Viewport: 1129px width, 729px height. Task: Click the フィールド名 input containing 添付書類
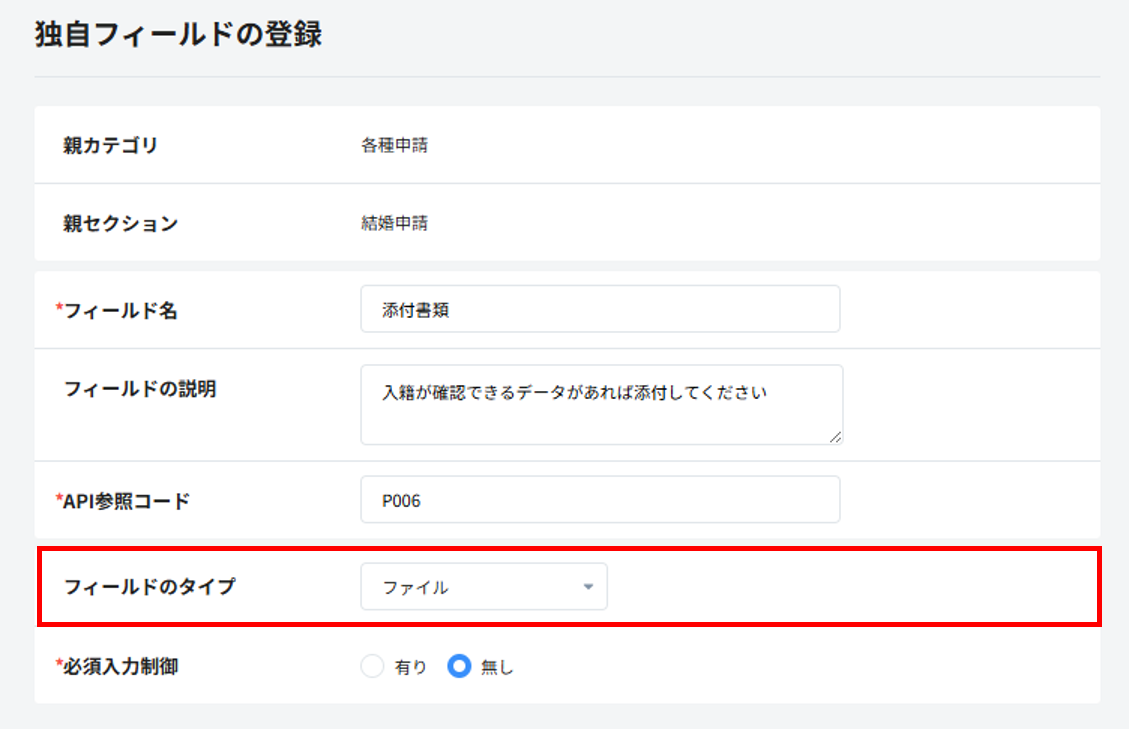600,309
